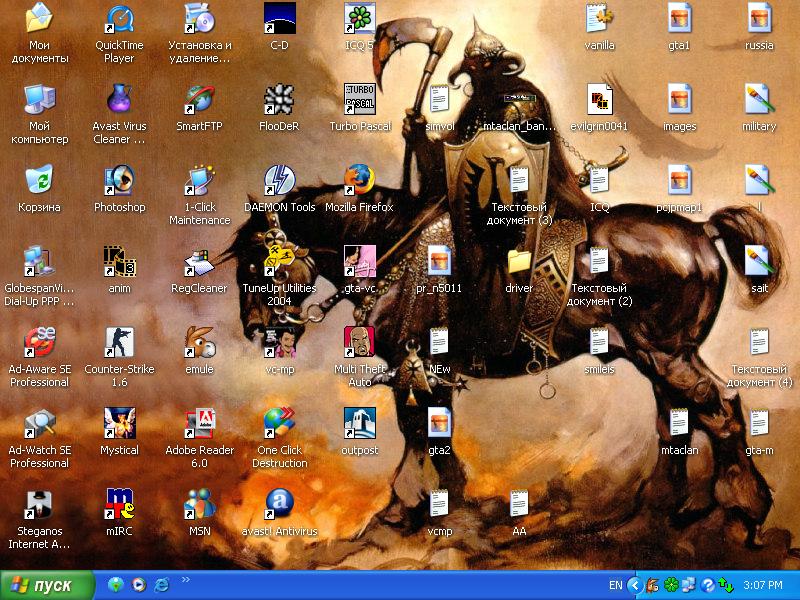The width and height of the screenshot is (800, 600).
Task: Select the eMule shortcut icon
Action: [x=199, y=343]
